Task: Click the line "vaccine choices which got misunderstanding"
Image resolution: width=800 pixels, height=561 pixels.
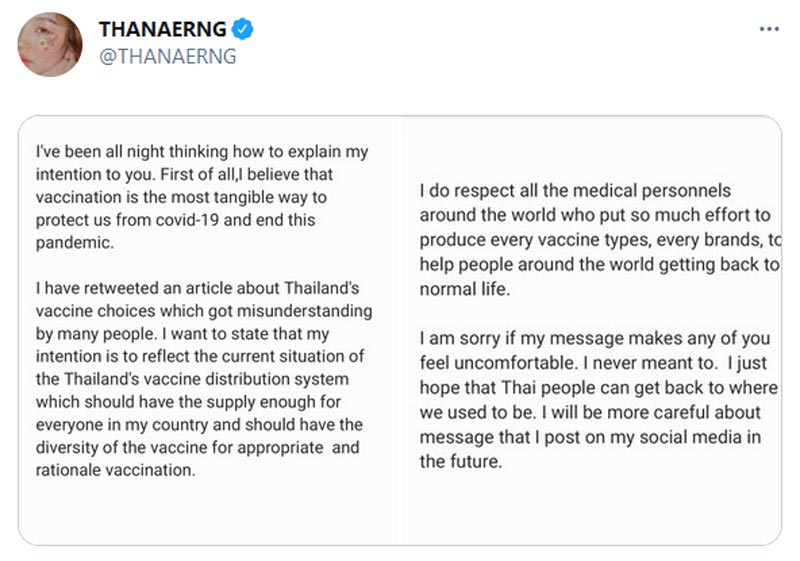Action: pos(203,311)
